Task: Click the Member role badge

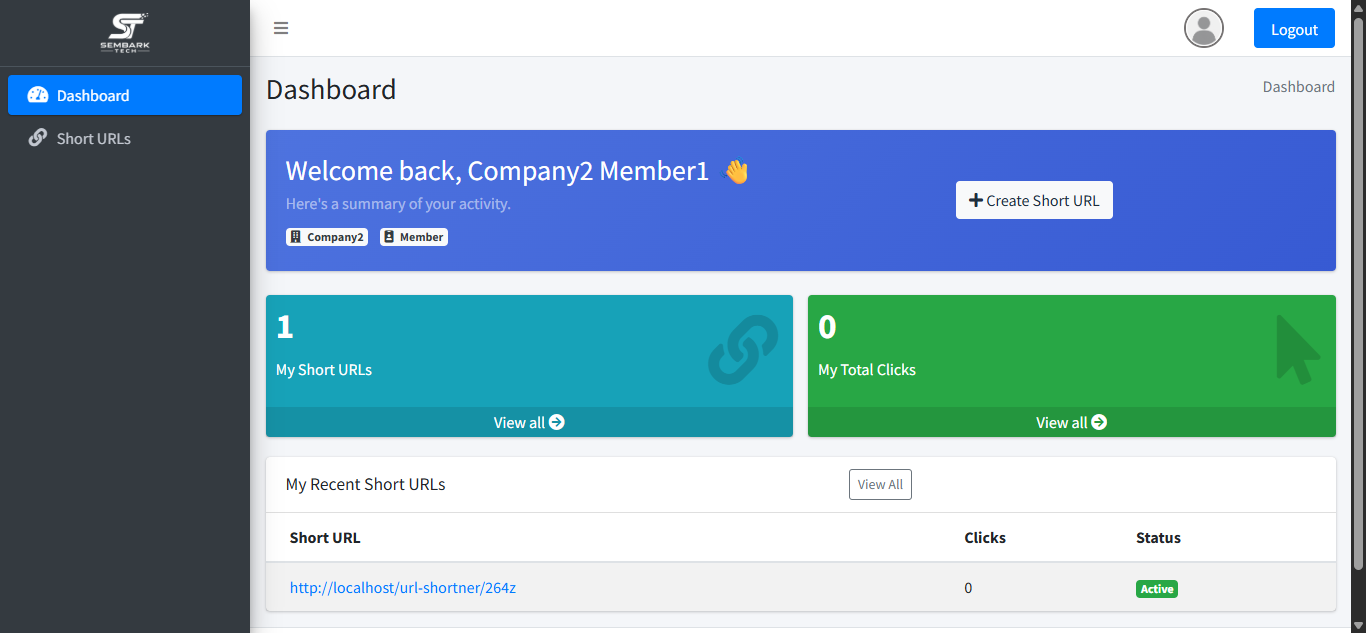Action: pyautogui.click(x=414, y=237)
